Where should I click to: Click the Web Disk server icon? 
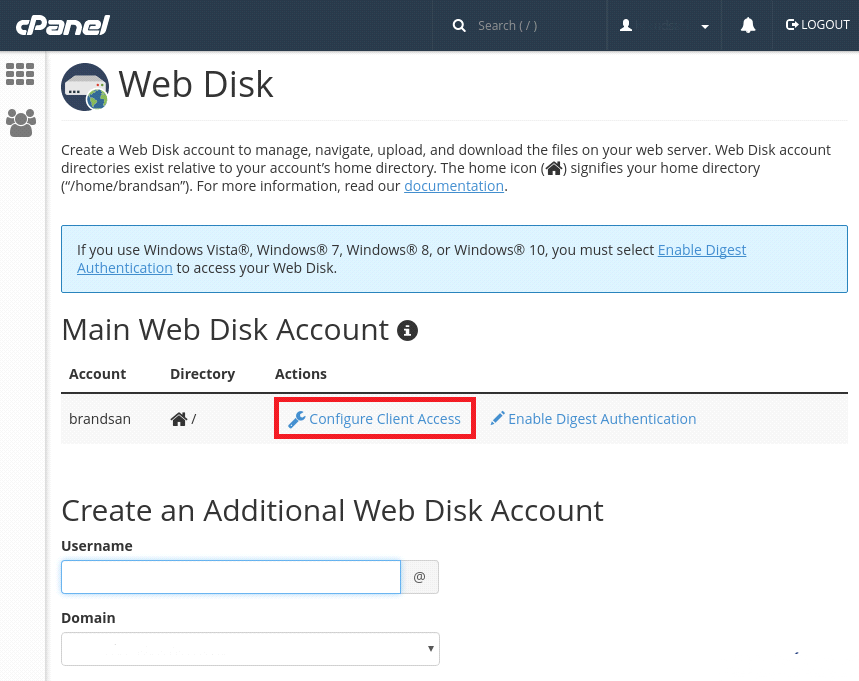pyautogui.click(x=85, y=86)
